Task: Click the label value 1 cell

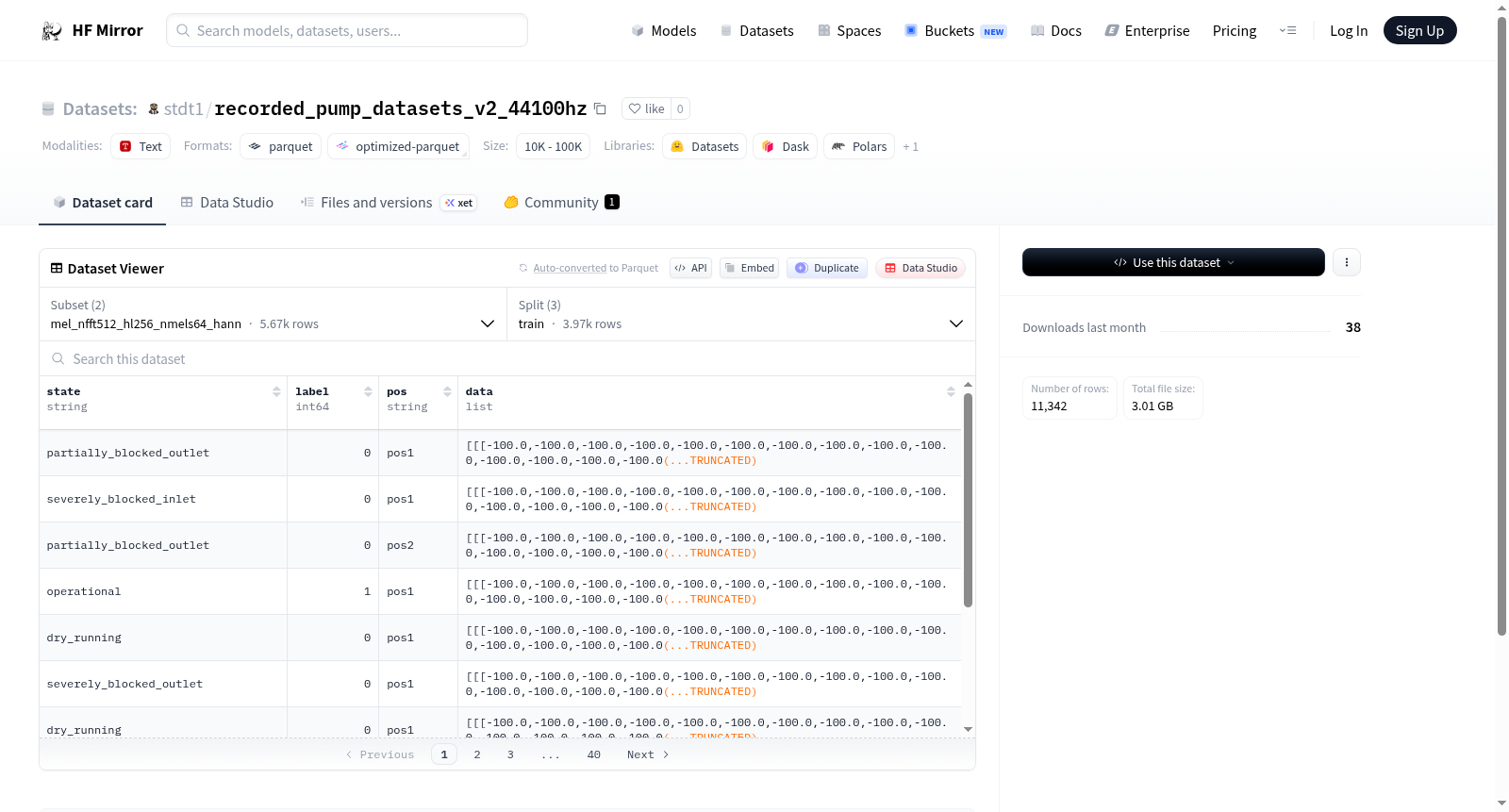Action: click(x=333, y=591)
